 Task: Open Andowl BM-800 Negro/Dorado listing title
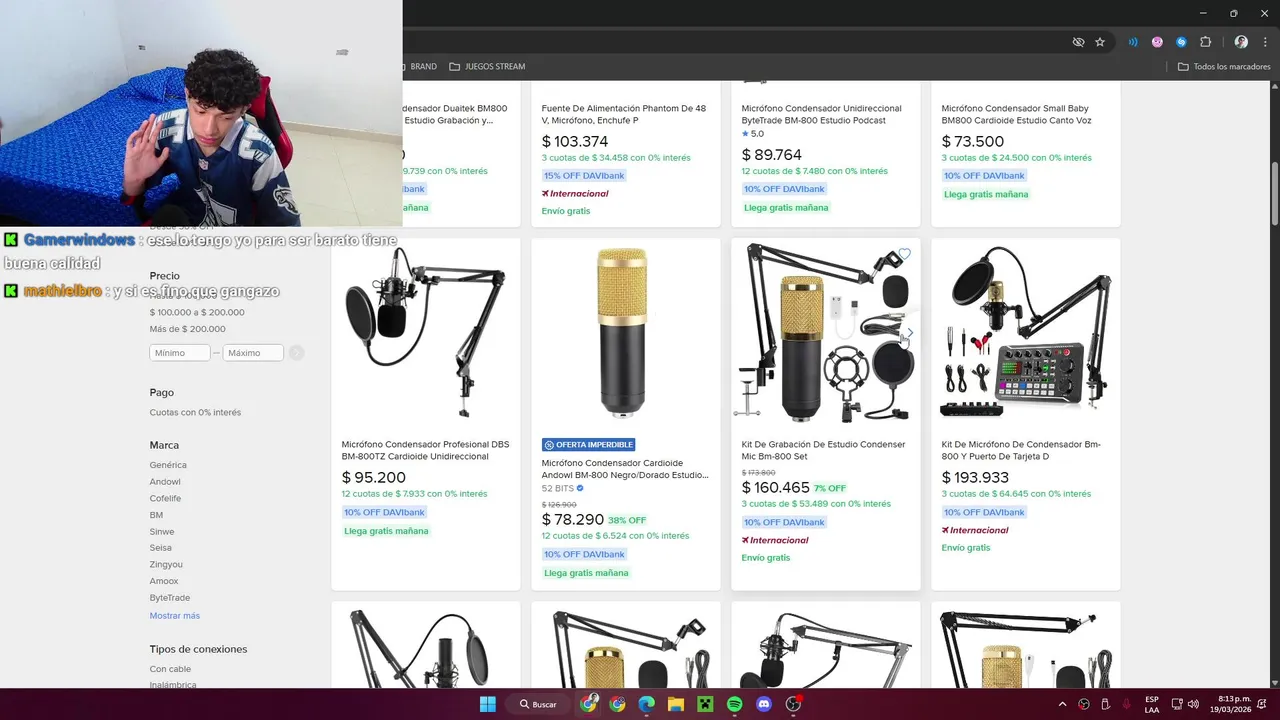point(625,469)
